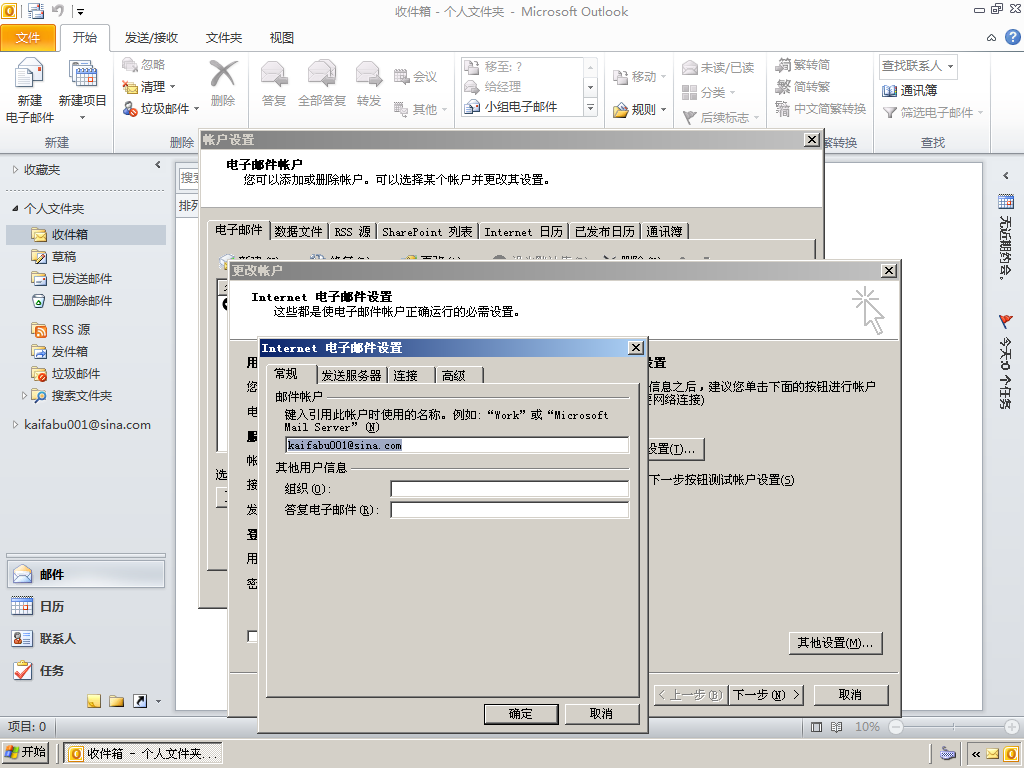The height and width of the screenshot is (768, 1024).
Task: Collapse the Personal Folders (个人文件夹) tree
Action: [16, 209]
